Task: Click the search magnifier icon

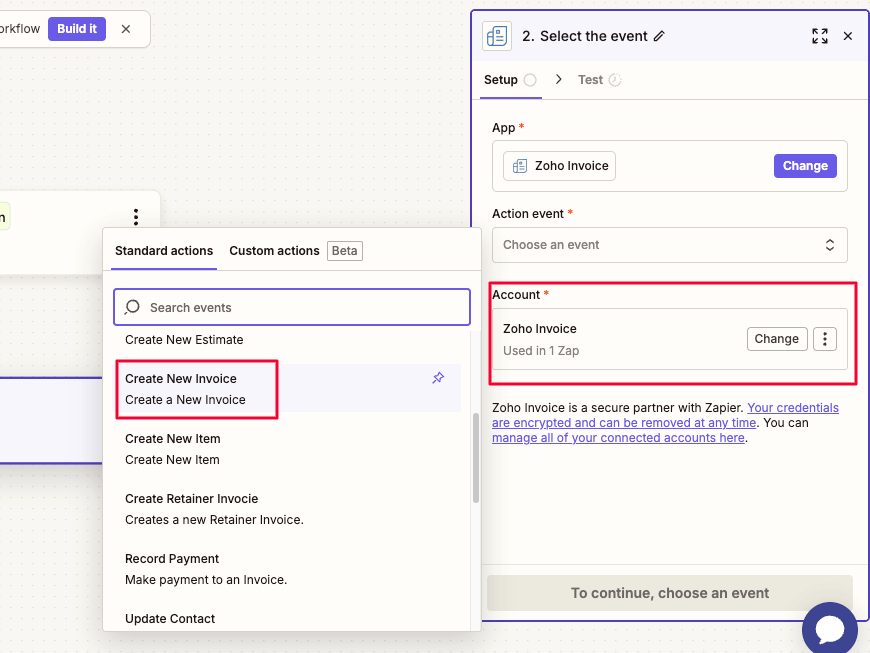Action: click(131, 306)
